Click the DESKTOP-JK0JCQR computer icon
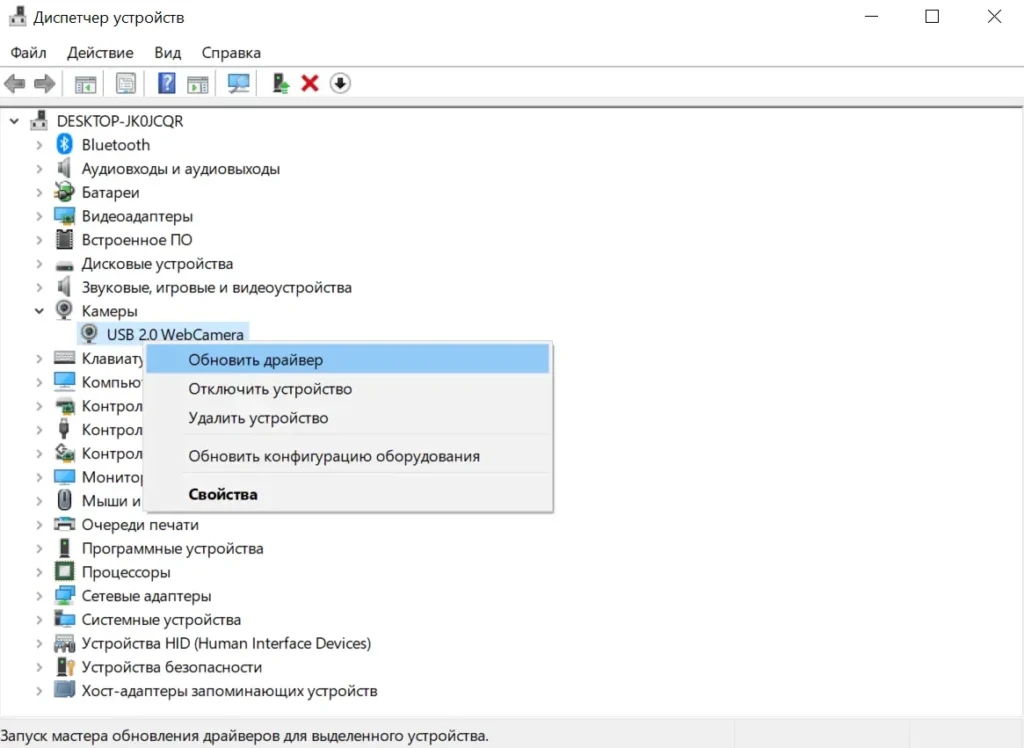1024x748 pixels. [39, 120]
